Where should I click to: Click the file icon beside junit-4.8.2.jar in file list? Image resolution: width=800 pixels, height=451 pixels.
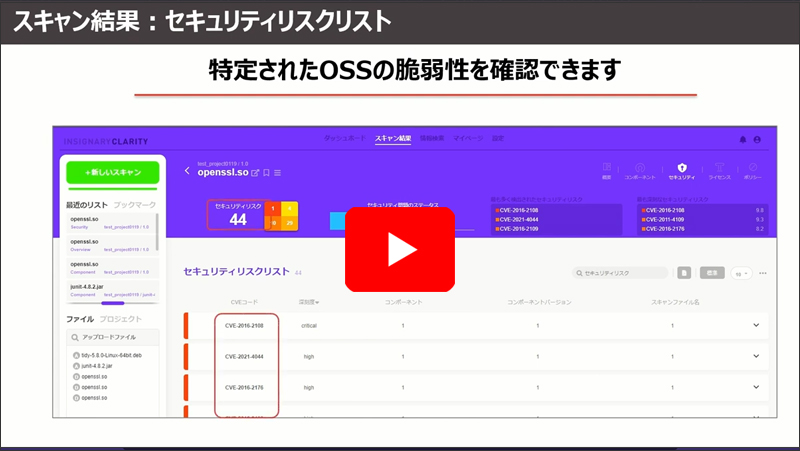pos(77,366)
